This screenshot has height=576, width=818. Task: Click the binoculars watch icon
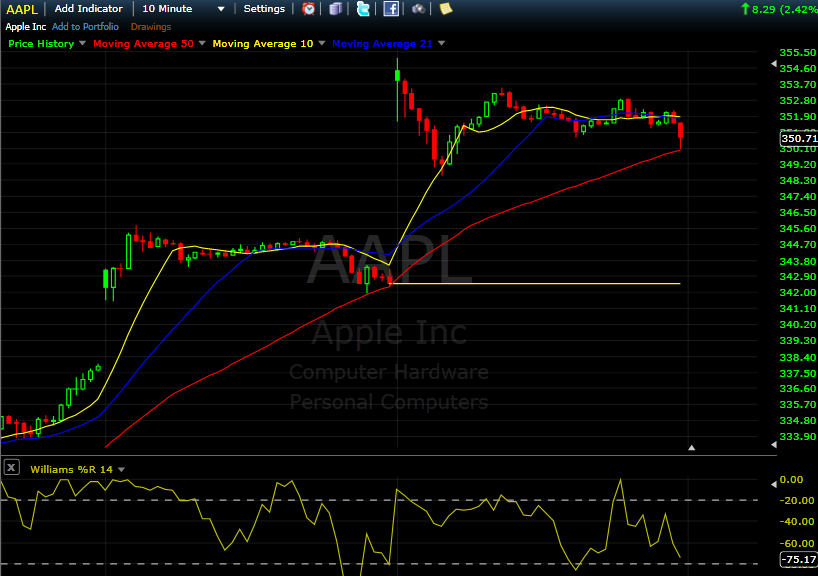pyautogui.click(x=418, y=8)
